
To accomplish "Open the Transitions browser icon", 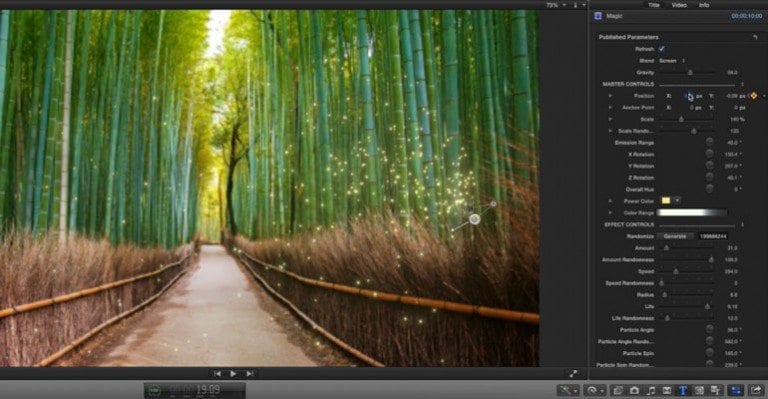I will 667,390.
